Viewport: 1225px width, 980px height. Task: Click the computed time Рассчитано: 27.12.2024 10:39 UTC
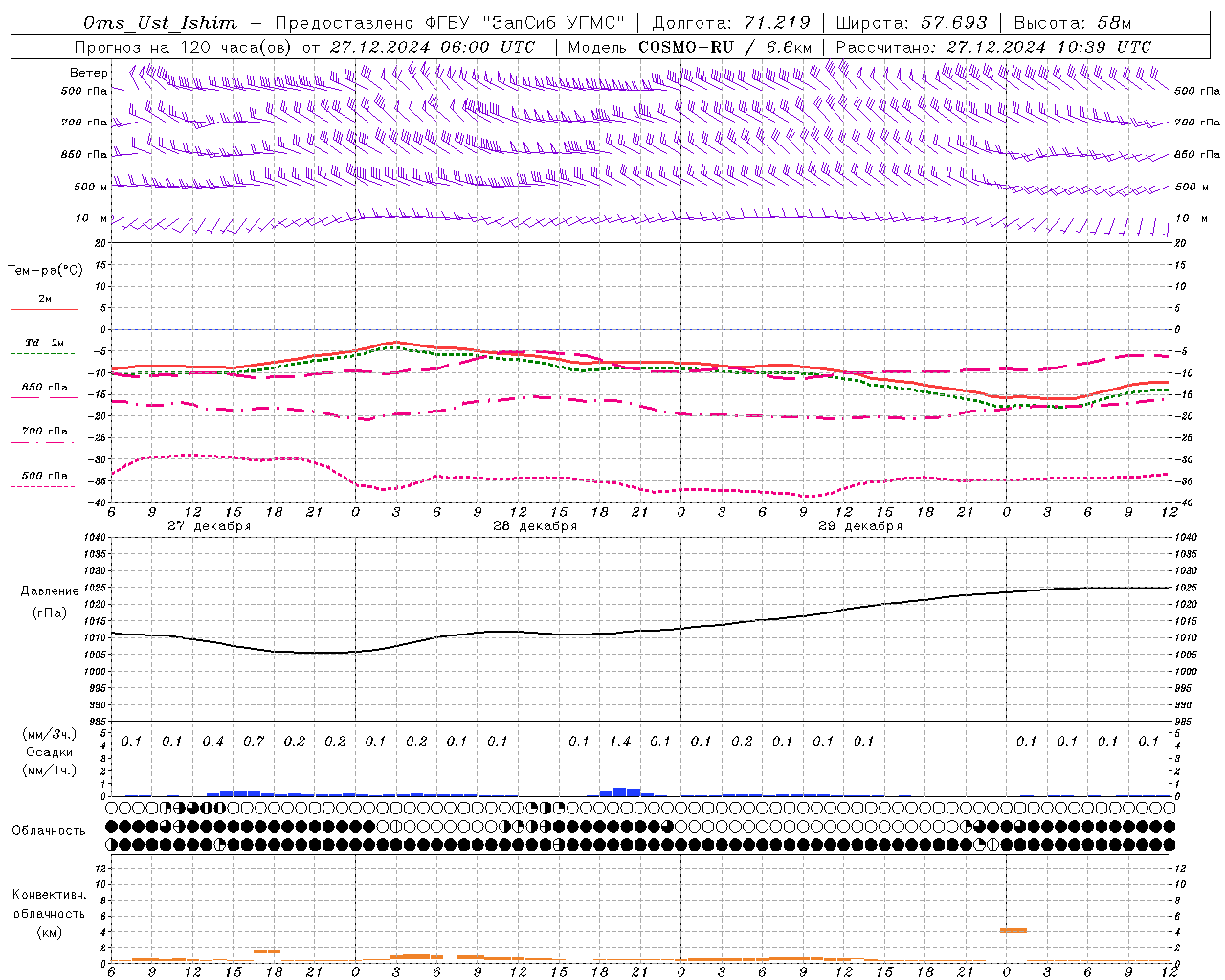click(993, 47)
